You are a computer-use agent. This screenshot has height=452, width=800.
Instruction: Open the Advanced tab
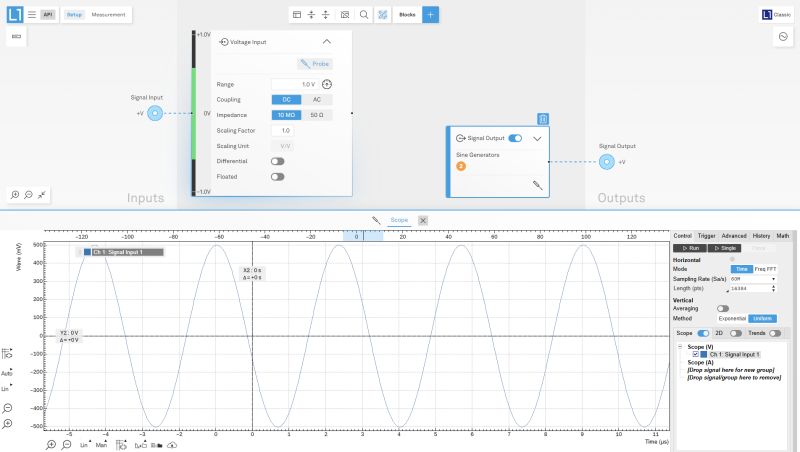pos(734,236)
